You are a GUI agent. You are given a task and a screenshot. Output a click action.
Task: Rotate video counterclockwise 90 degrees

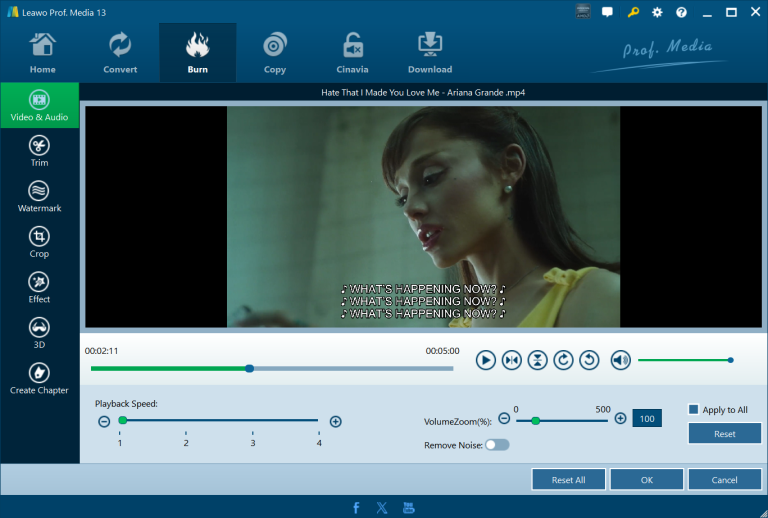589,360
